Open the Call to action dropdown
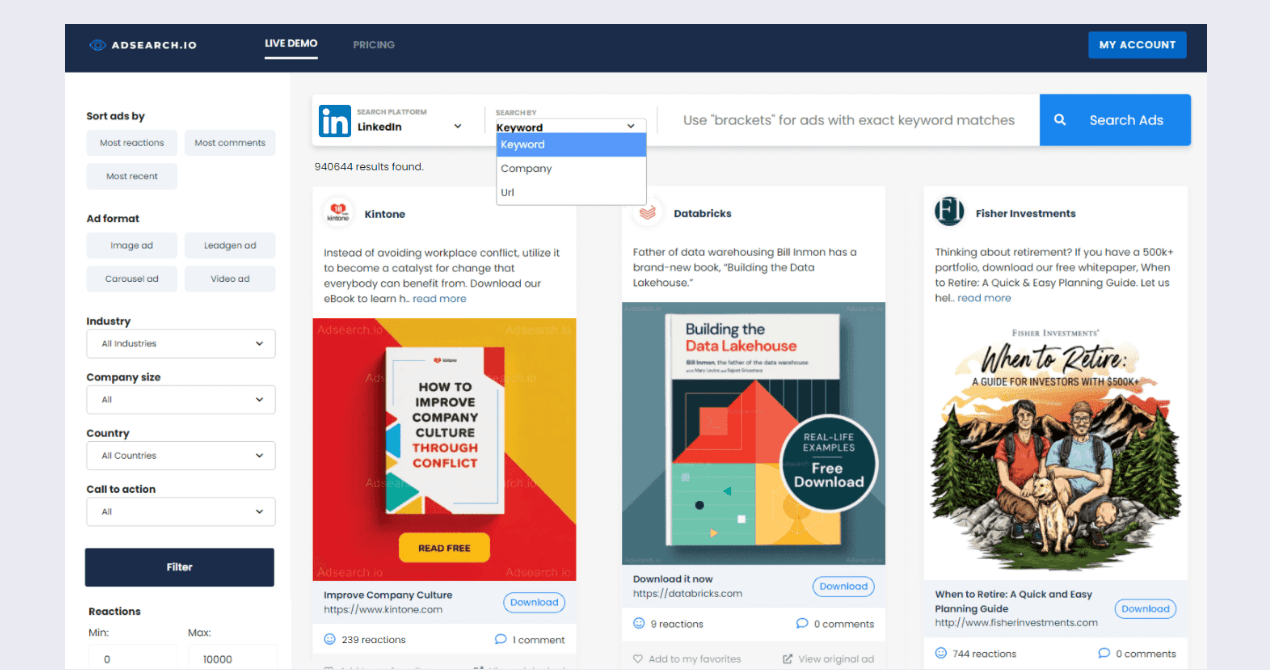 click(181, 512)
